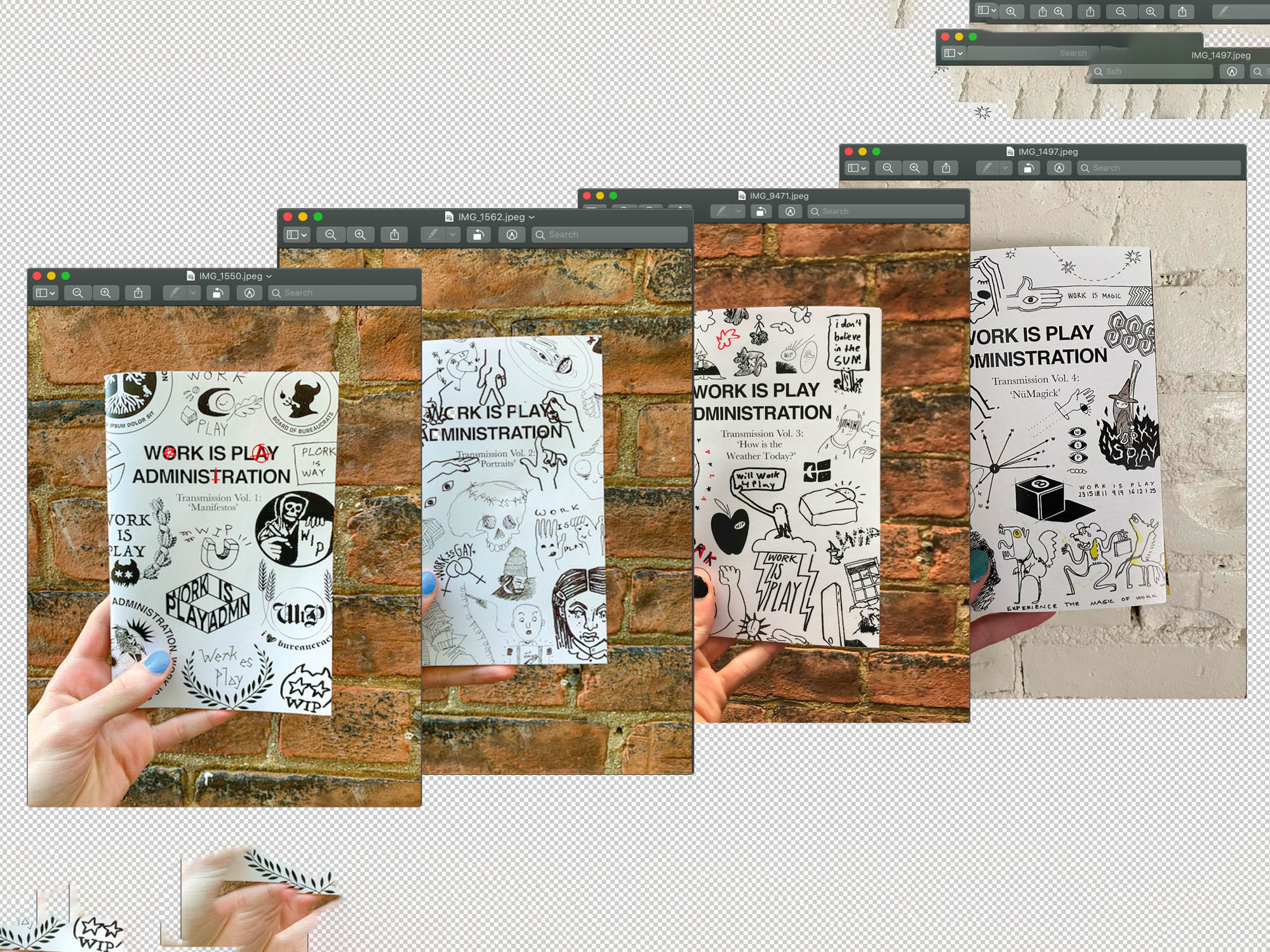Open highlight options arrow in IMG_1562.jpeg window
The height and width of the screenshot is (952, 1270).
[x=453, y=234]
